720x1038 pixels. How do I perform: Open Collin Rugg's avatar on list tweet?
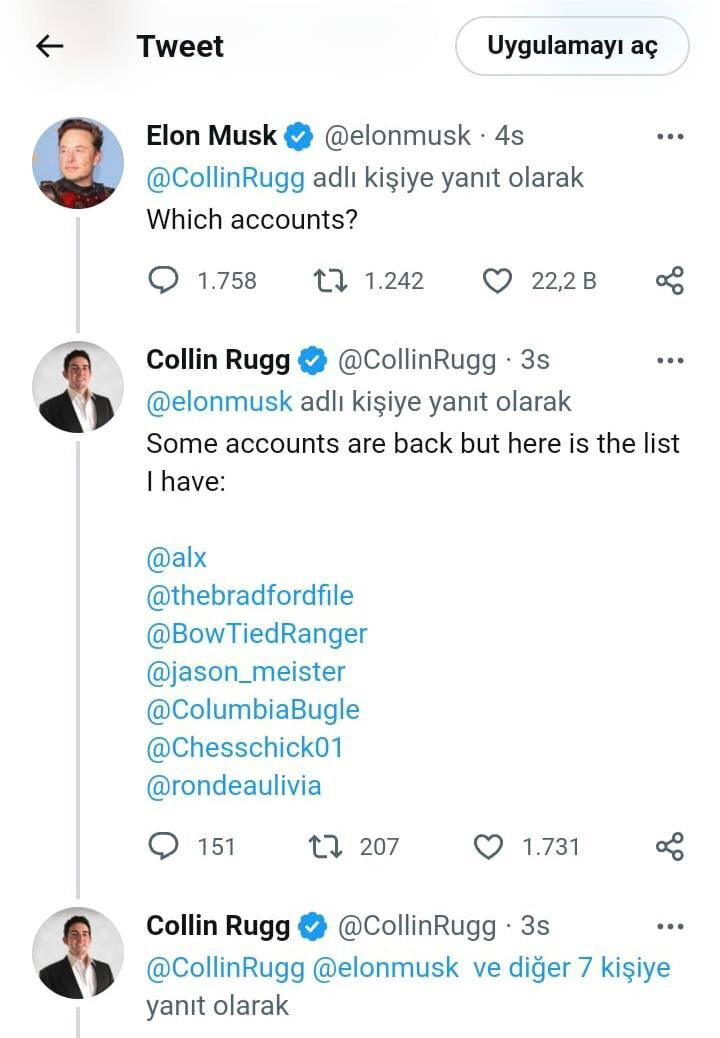click(x=78, y=387)
